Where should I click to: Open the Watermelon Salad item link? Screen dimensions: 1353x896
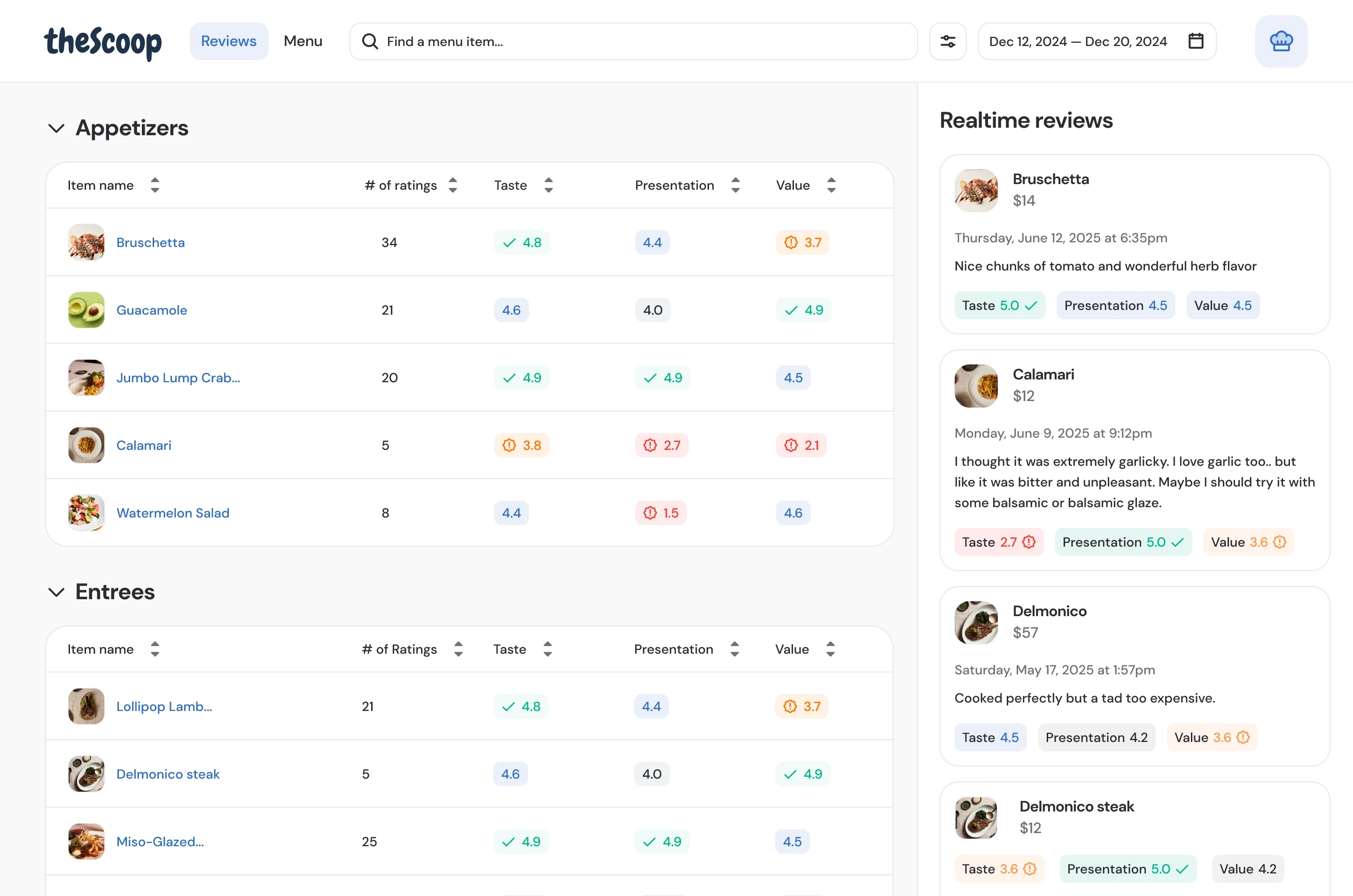click(172, 513)
